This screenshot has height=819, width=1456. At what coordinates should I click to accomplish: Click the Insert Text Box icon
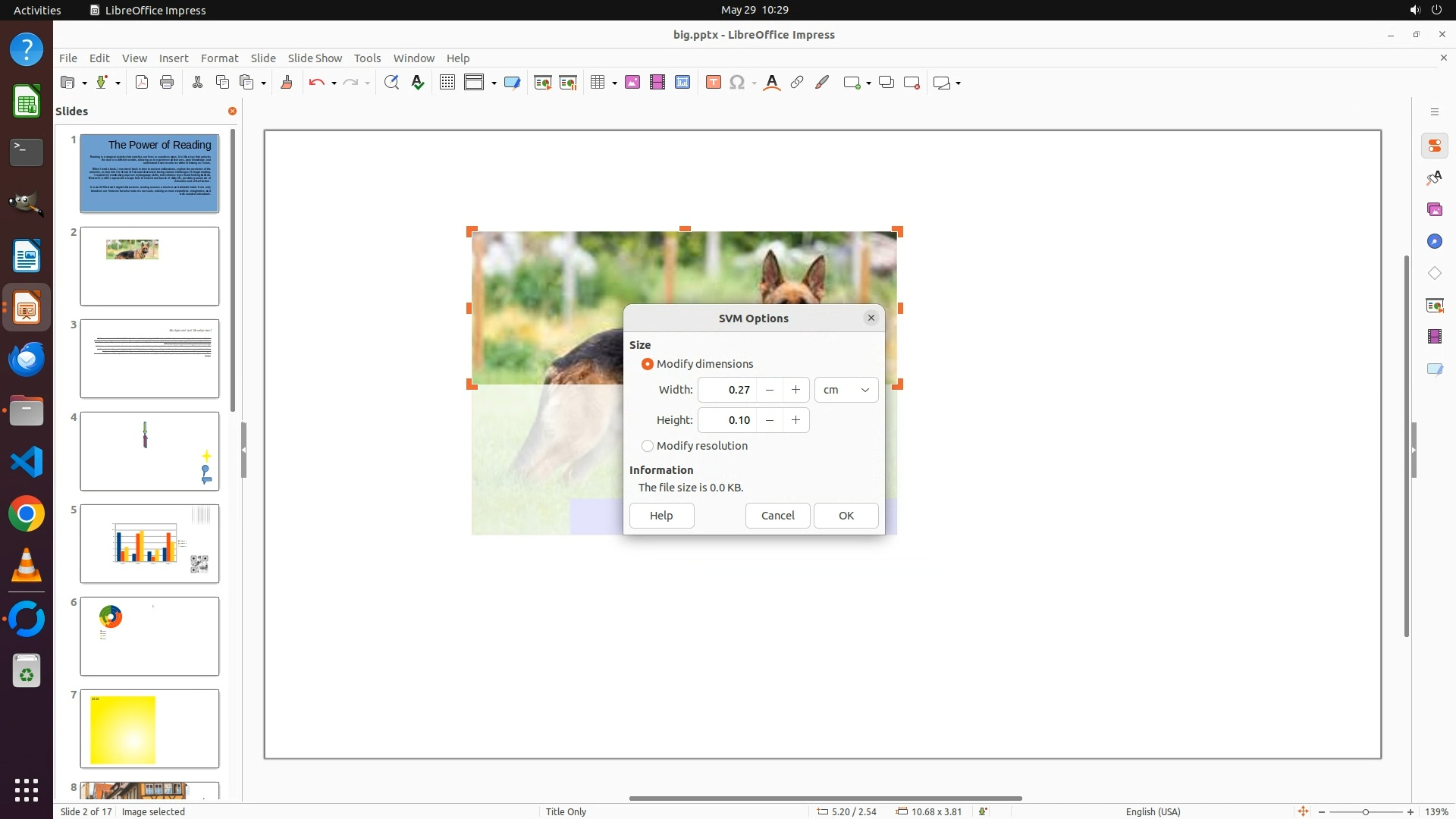[x=713, y=83]
